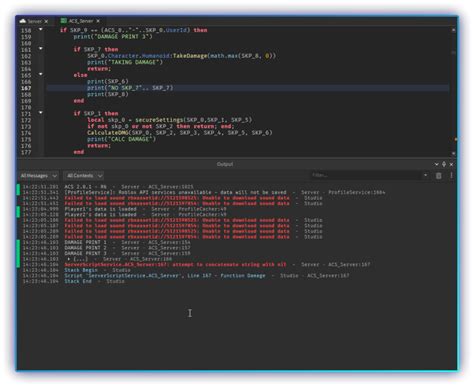Select the 'Player2's data is loaded' line
The width and height of the screenshot is (474, 387).
pos(145,215)
